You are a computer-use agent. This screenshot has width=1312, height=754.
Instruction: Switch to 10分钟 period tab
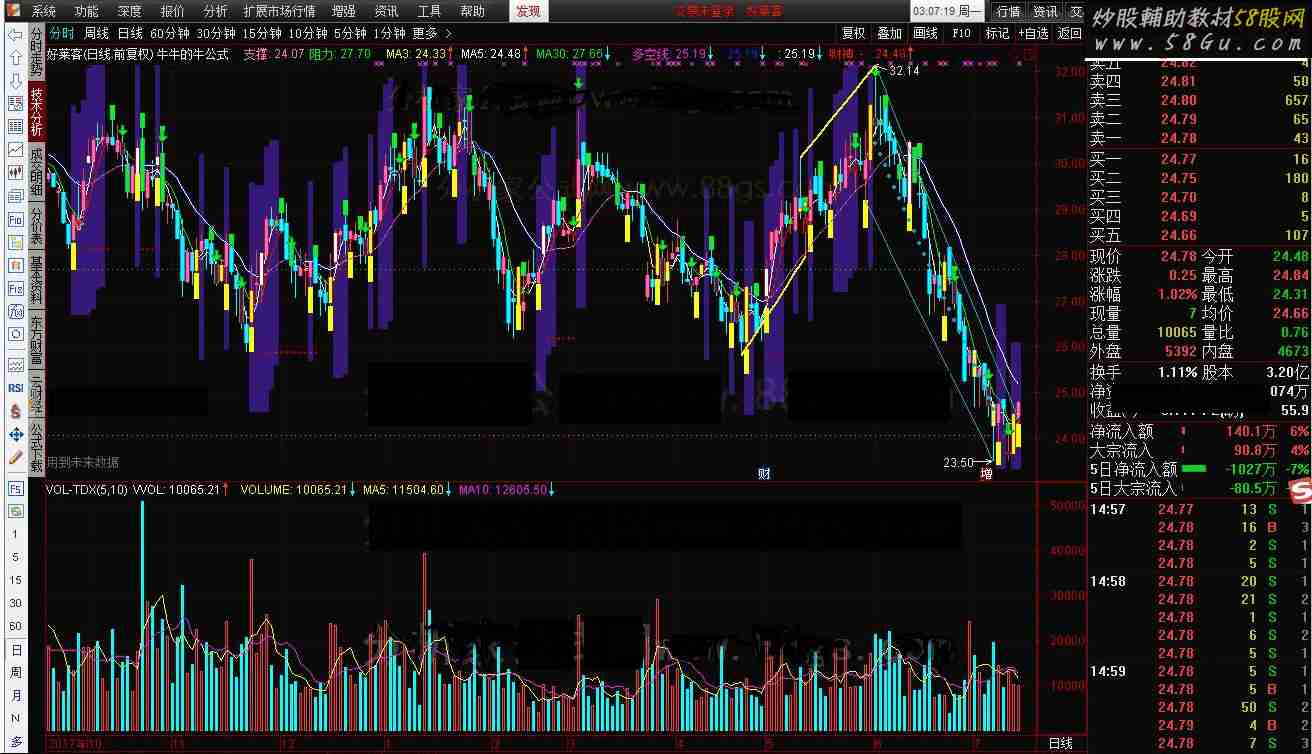click(308, 33)
